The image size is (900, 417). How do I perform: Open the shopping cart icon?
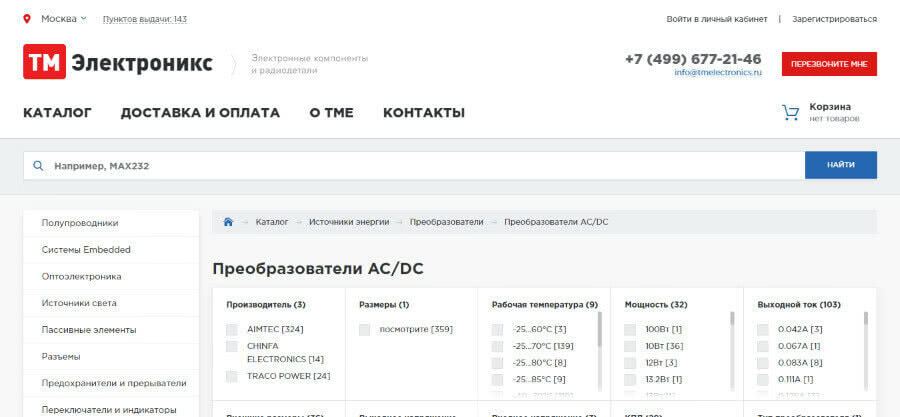tap(790, 112)
